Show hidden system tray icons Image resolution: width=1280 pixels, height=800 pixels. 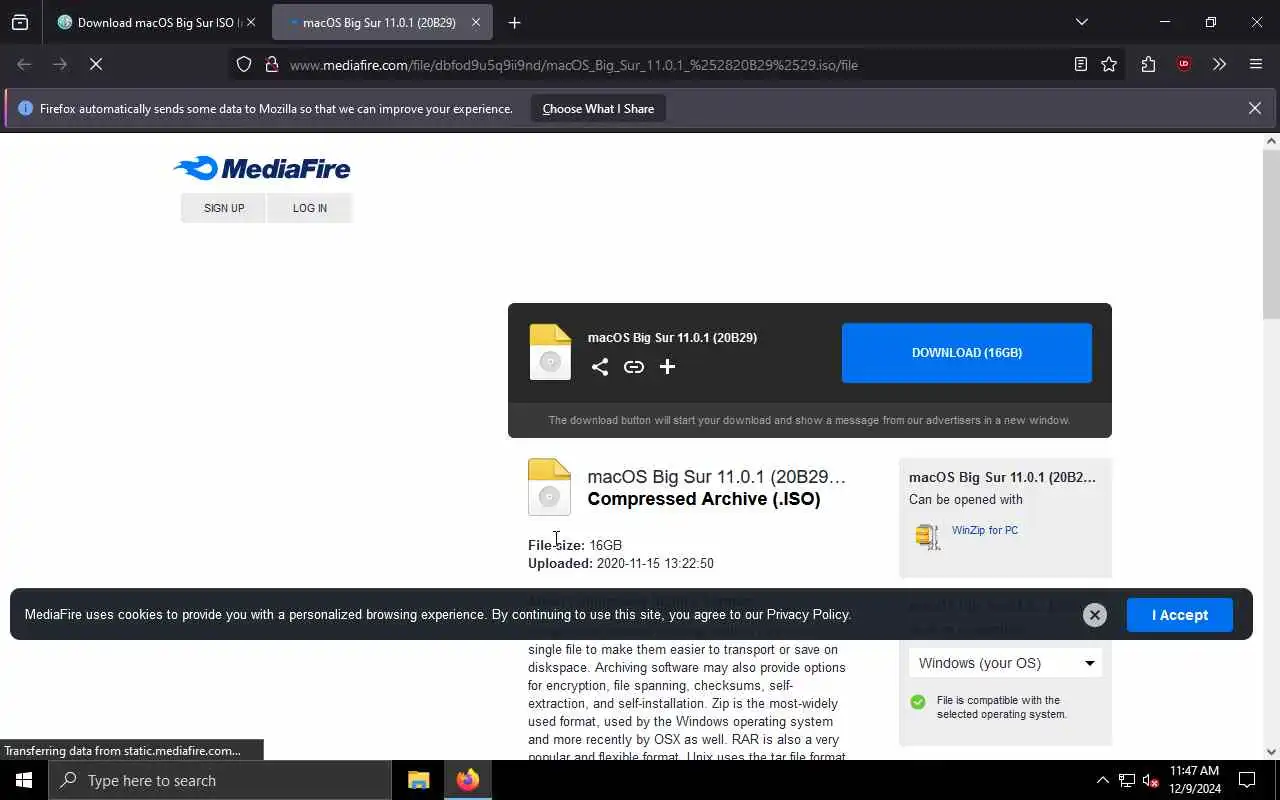pos(1102,780)
